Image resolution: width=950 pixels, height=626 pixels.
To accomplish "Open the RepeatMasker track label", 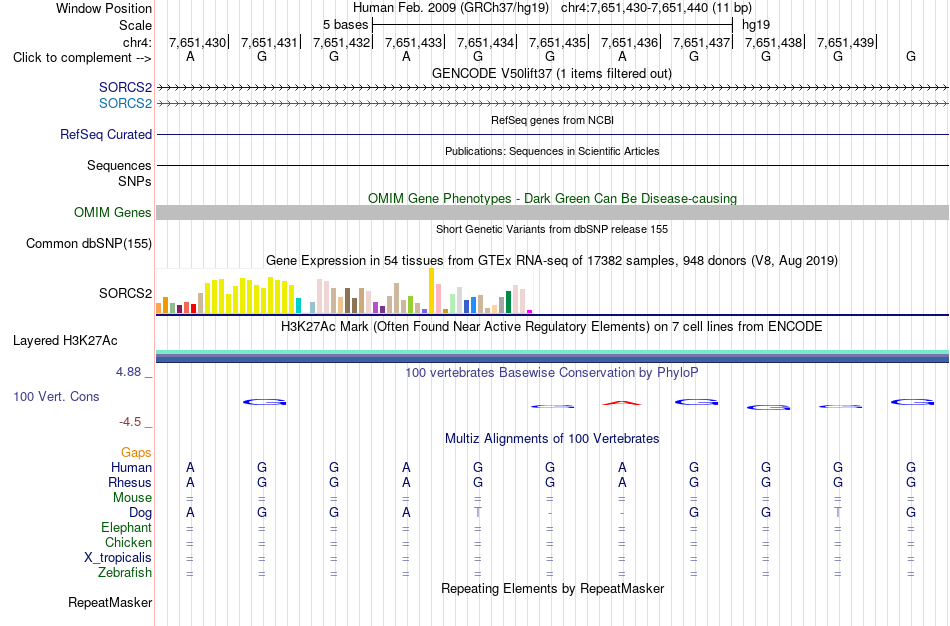I will click(x=110, y=602).
